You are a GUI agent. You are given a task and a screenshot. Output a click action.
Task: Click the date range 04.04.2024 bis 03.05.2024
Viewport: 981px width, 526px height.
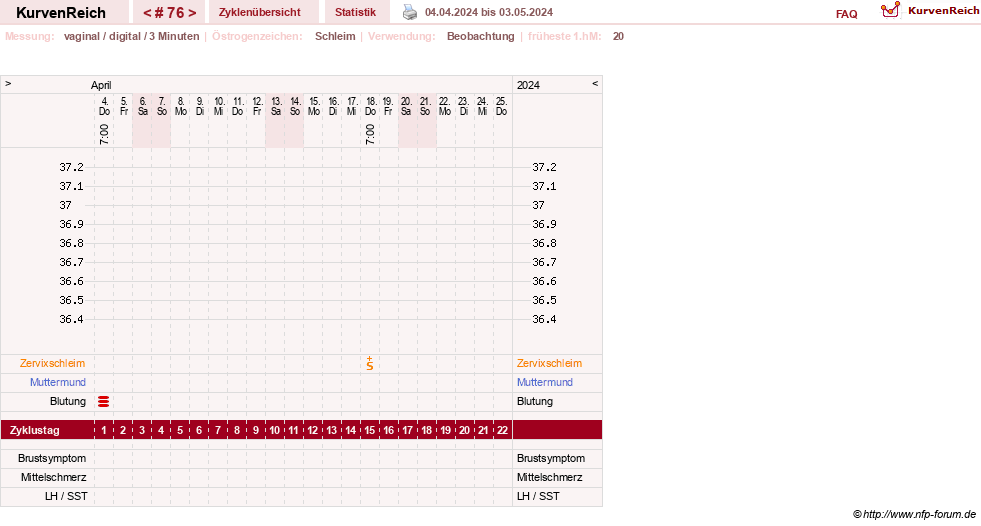click(x=489, y=12)
